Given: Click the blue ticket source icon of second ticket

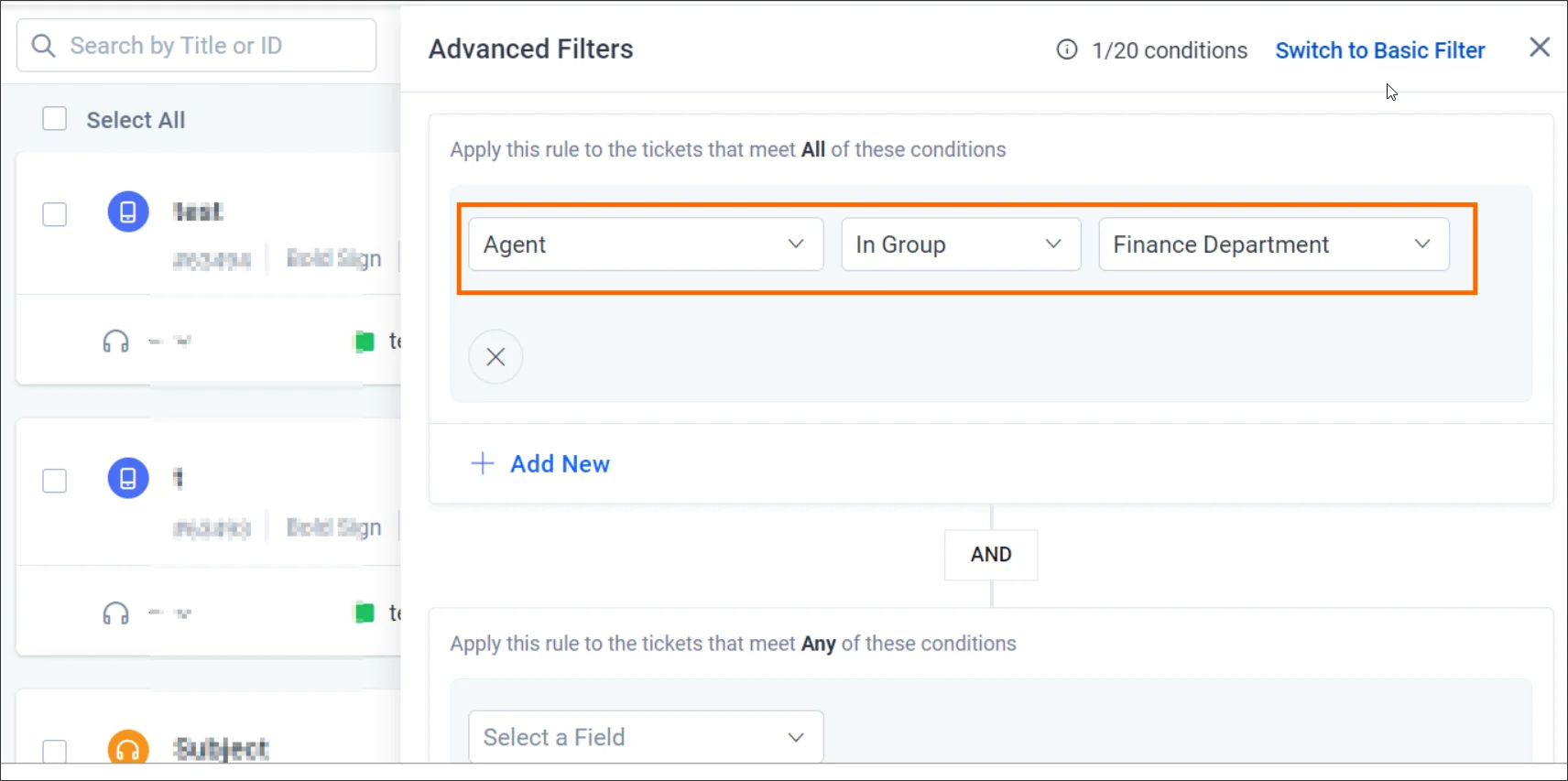Looking at the screenshot, I should tap(128, 478).
